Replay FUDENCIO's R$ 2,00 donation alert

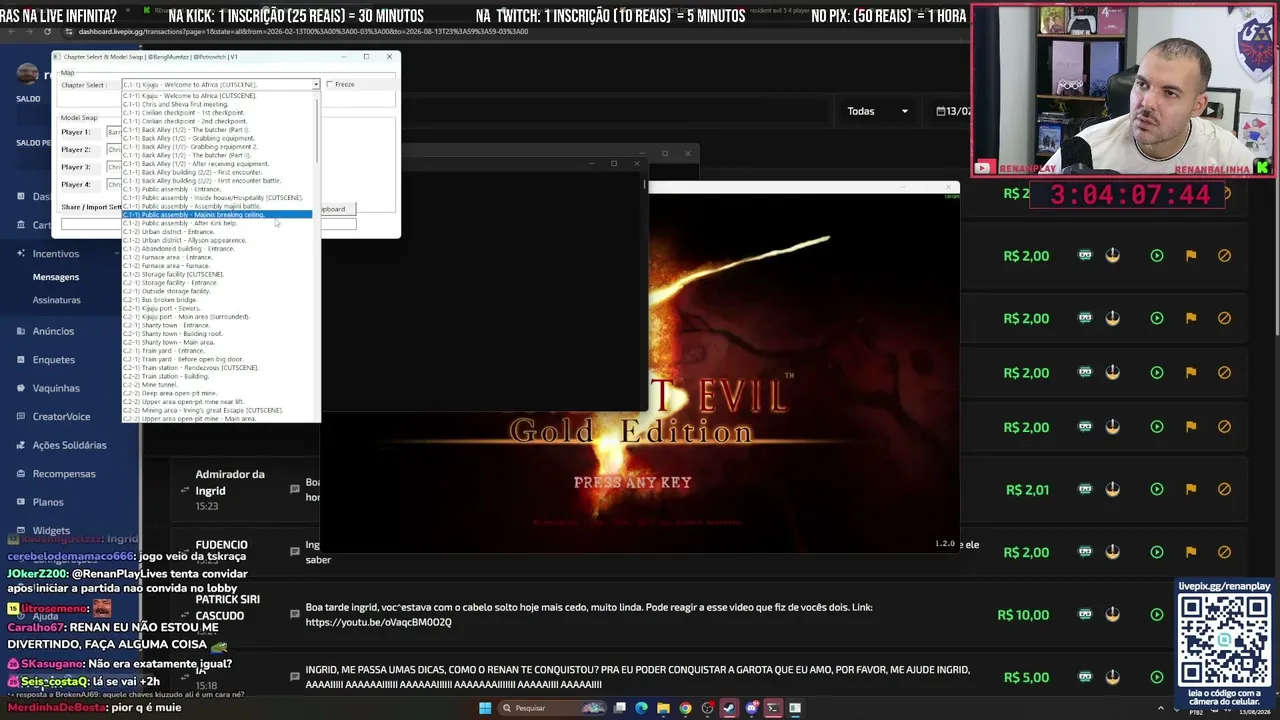1157,552
